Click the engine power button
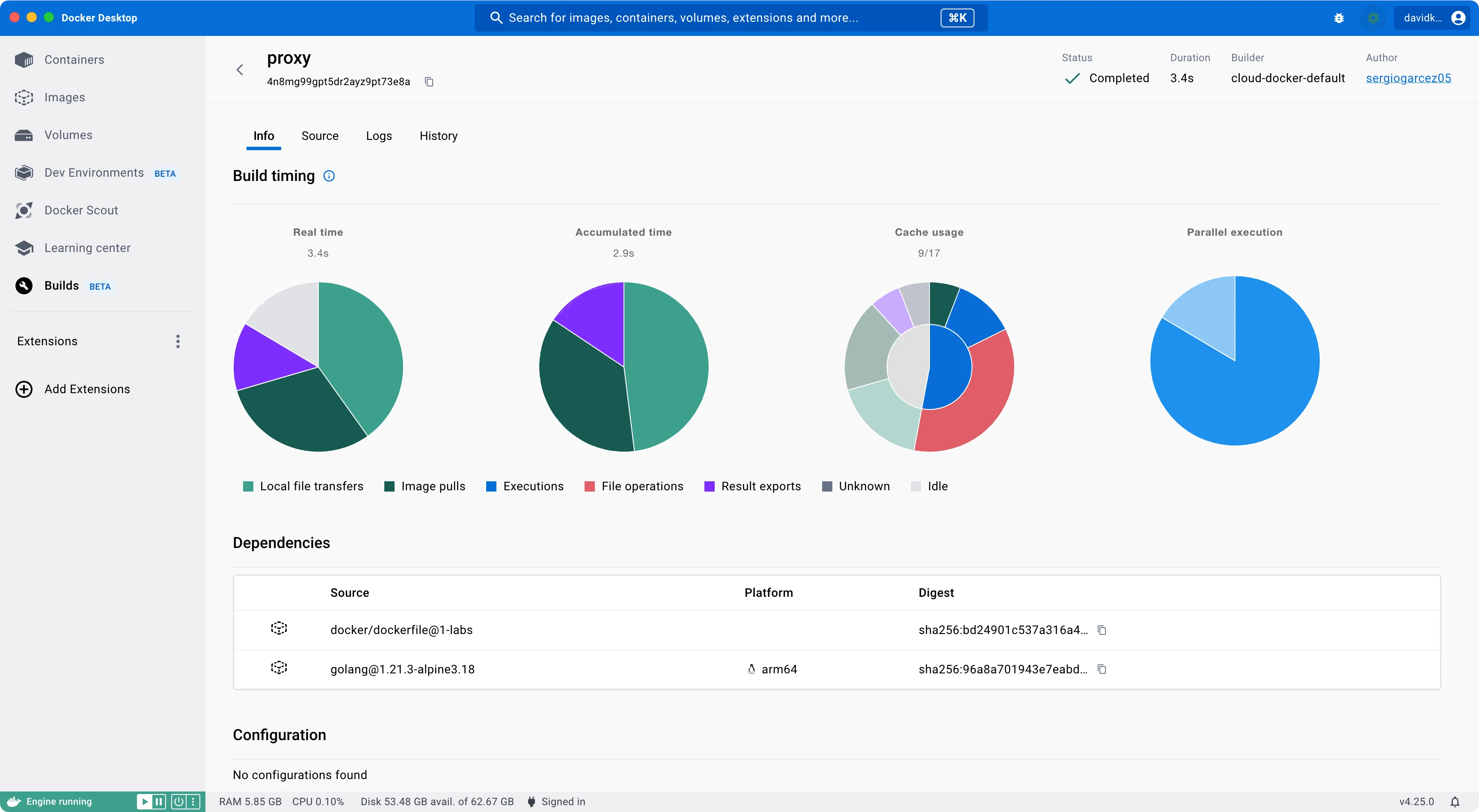This screenshot has width=1479, height=812. [x=178, y=802]
